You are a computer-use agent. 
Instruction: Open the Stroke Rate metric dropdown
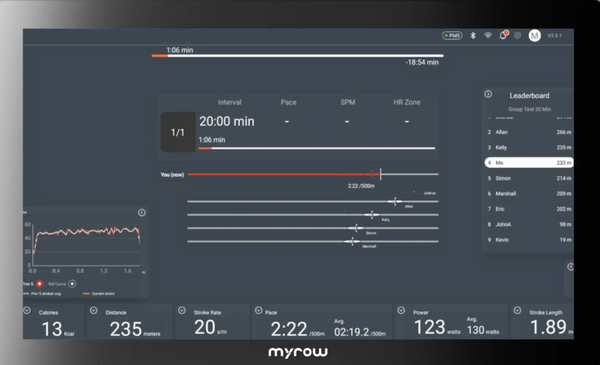click(182, 310)
